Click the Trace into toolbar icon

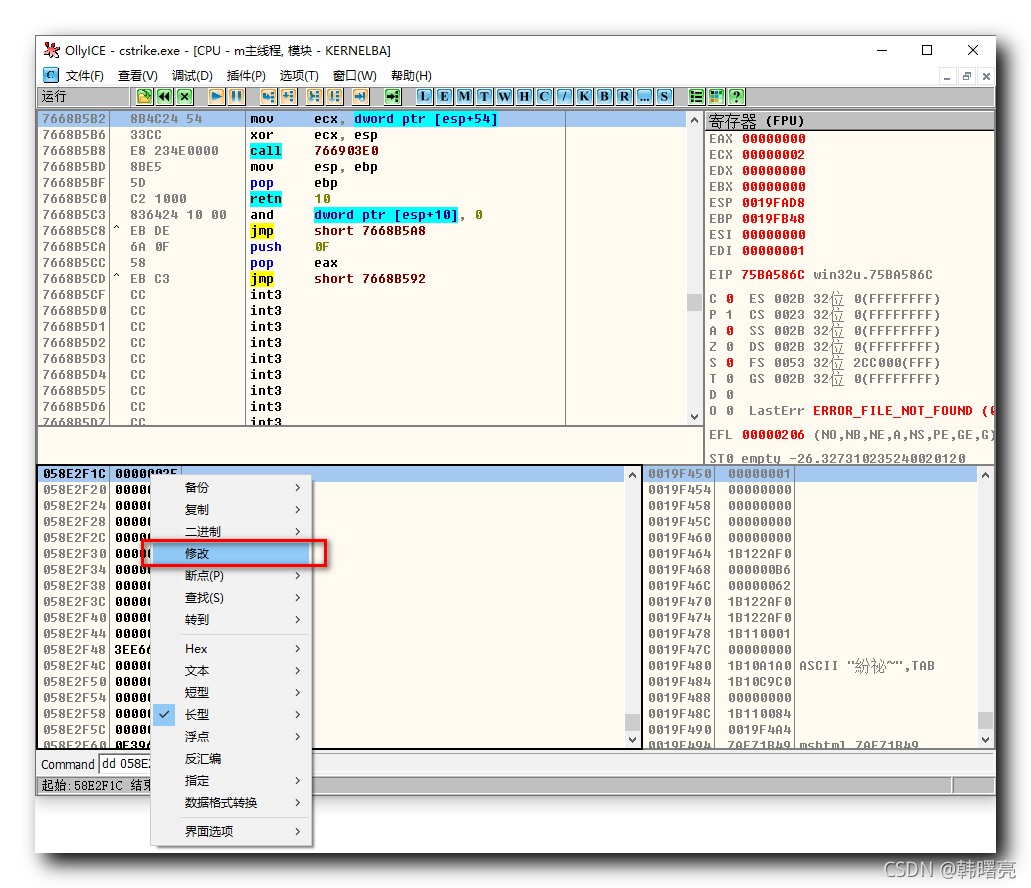(314, 97)
